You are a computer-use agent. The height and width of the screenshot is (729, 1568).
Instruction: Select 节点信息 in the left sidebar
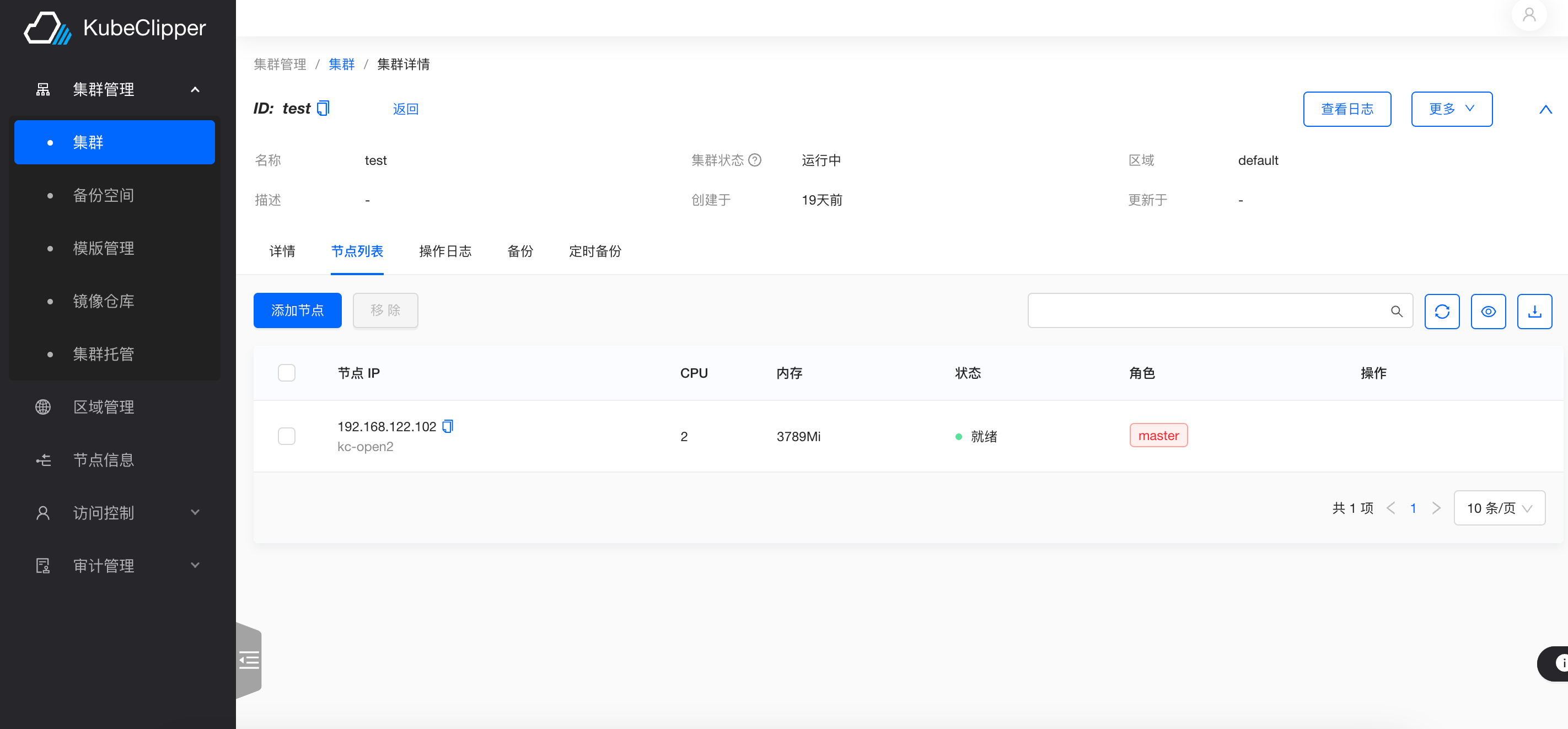tap(103, 460)
